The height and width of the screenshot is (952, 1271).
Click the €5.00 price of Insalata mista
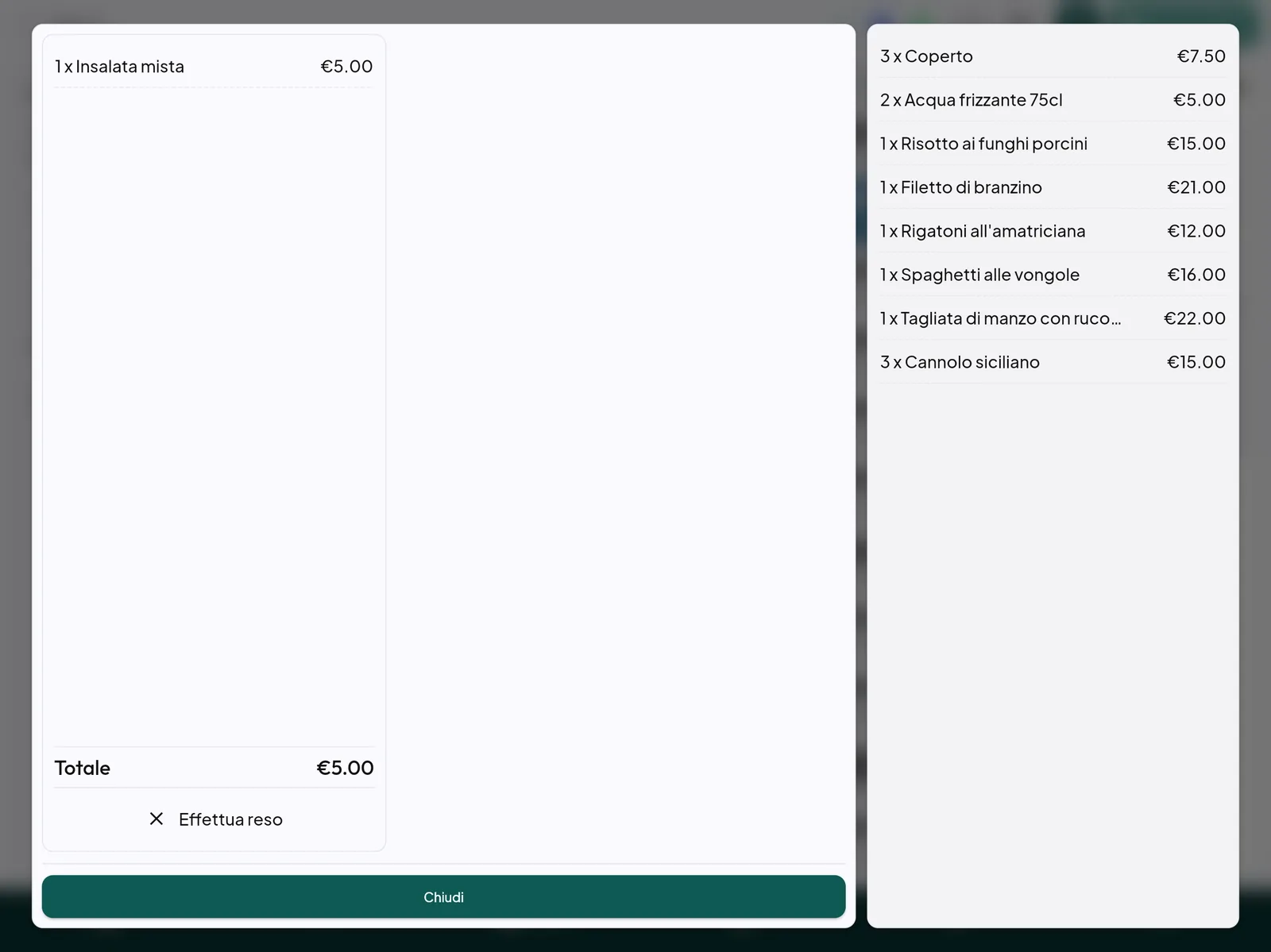346,67
